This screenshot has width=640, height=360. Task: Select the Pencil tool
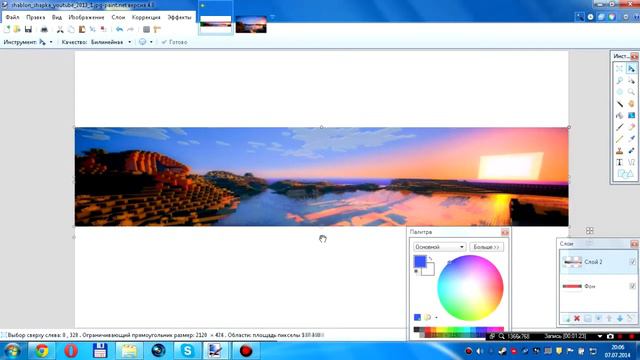[620, 140]
